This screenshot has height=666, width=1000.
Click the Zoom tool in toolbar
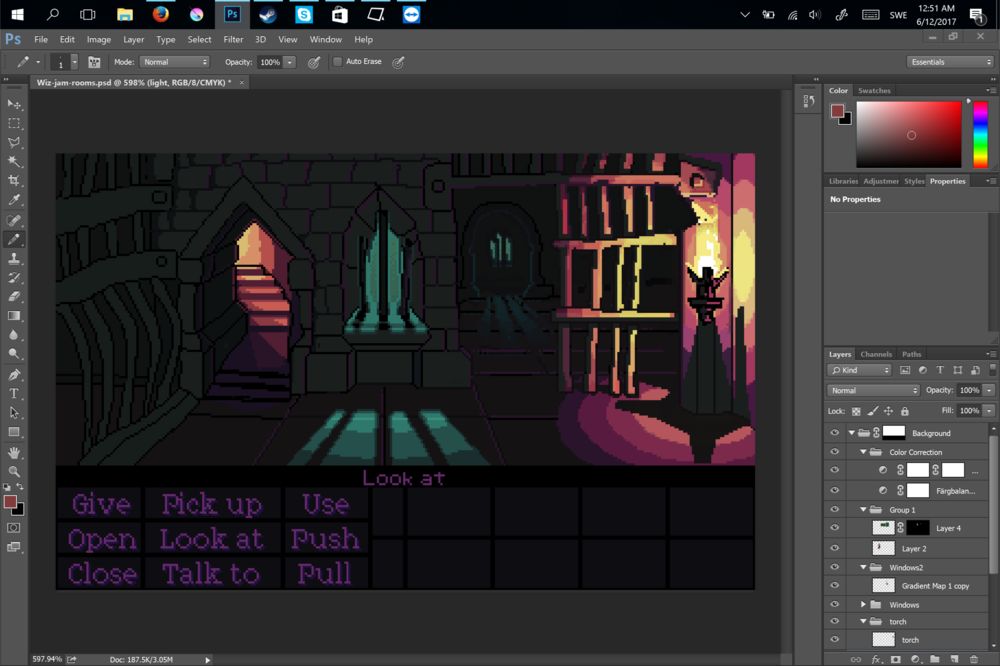click(14, 471)
